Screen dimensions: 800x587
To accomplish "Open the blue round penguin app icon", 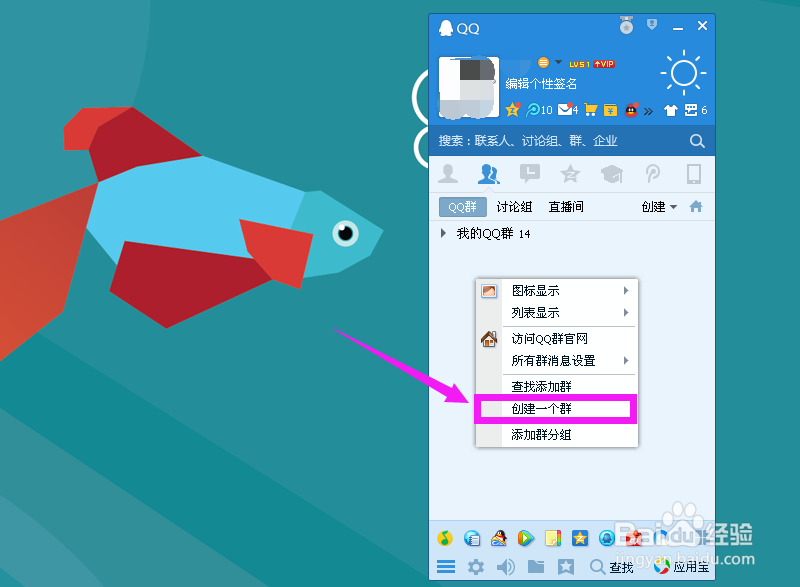I will (607, 538).
